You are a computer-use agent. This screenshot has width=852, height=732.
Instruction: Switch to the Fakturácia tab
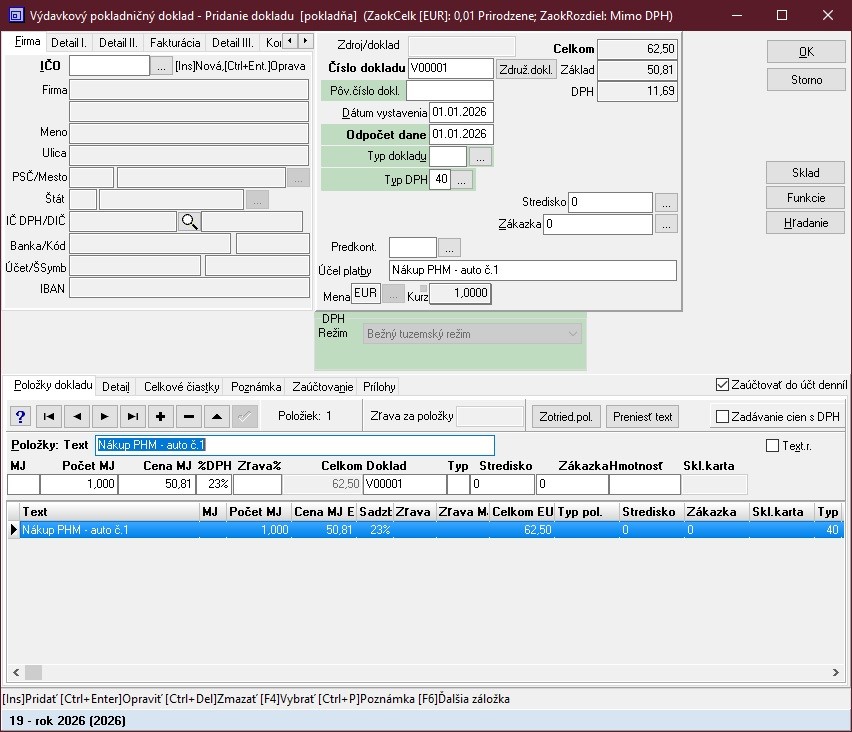coord(175,43)
